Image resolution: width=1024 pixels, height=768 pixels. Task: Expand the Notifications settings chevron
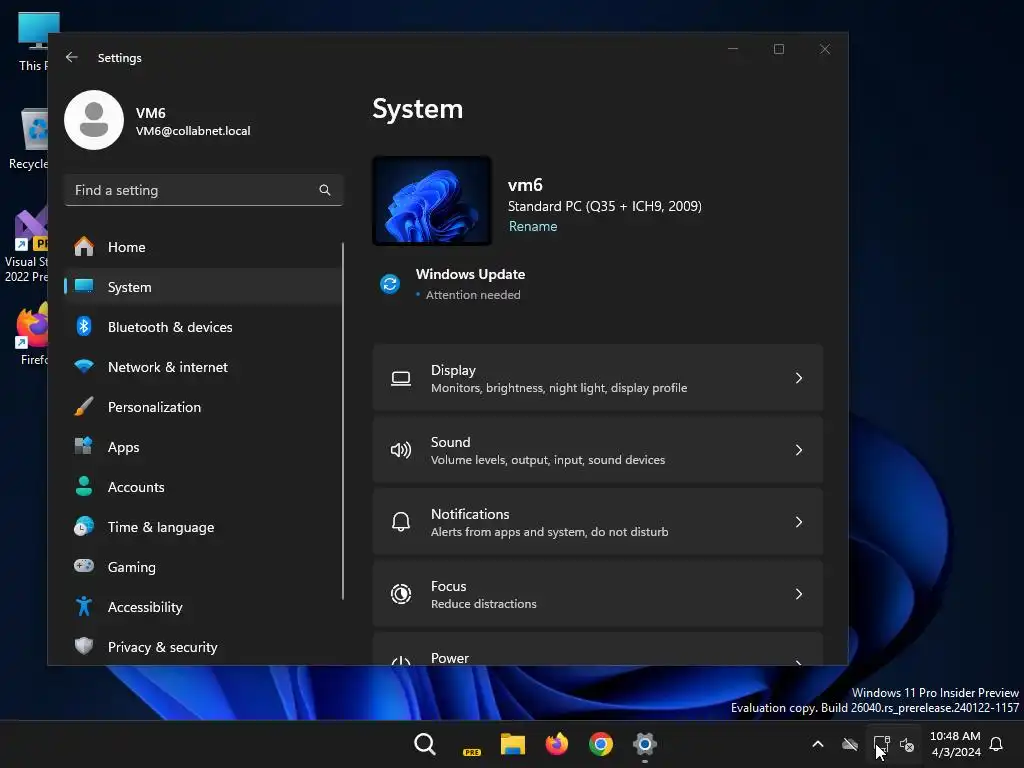(x=799, y=522)
